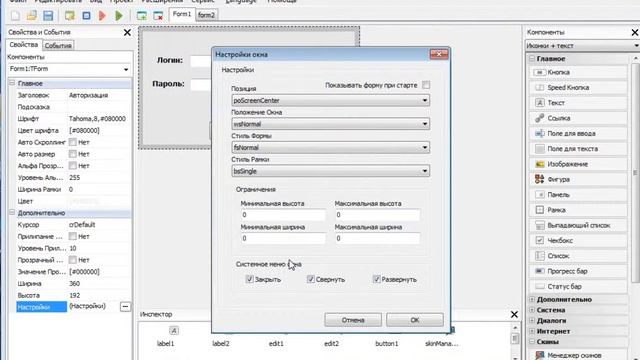Open the Положение Окна wsNormal dropdown

click(x=331, y=124)
